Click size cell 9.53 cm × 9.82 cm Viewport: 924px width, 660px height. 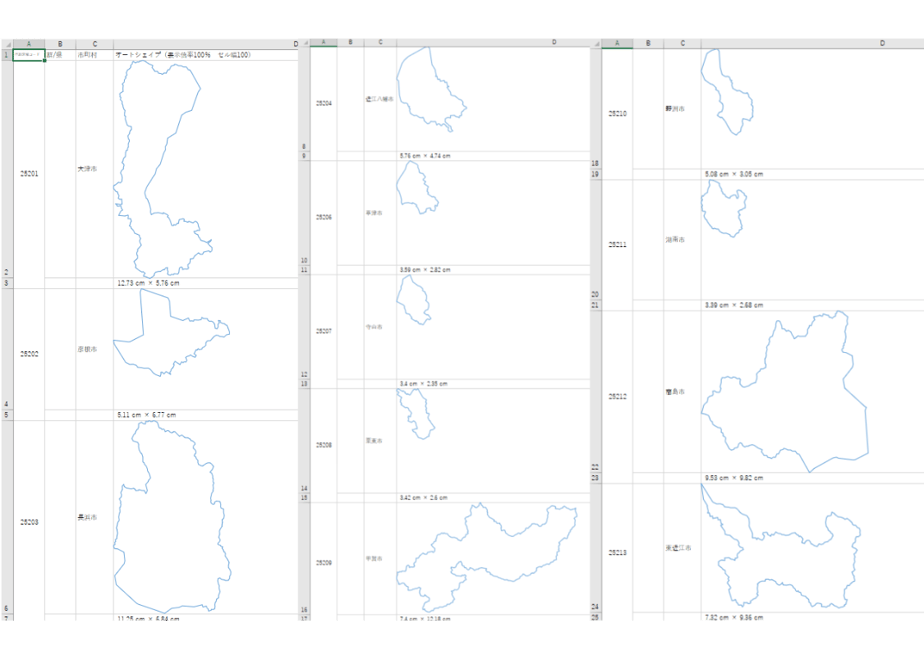812,478
